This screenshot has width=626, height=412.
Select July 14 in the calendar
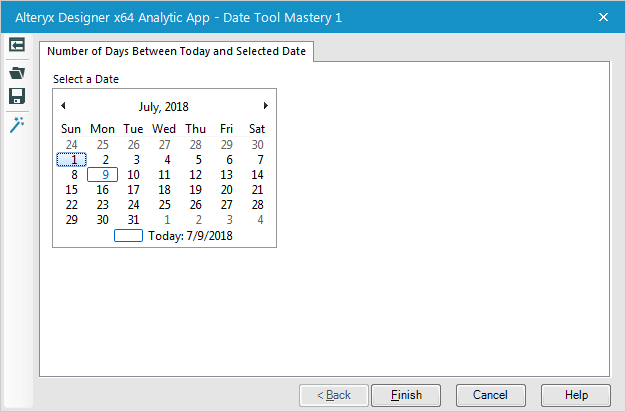pos(257,174)
